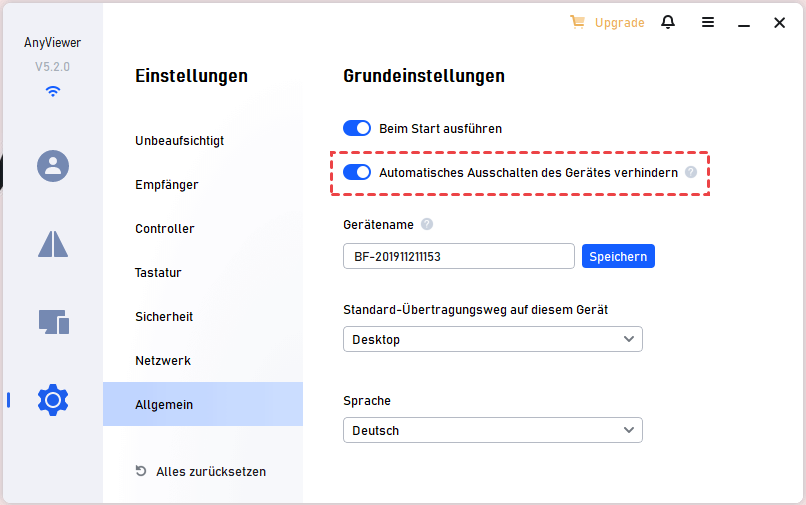Go to the Tastatur settings tab
This screenshot has width=806, height=505.
[159, 273]
